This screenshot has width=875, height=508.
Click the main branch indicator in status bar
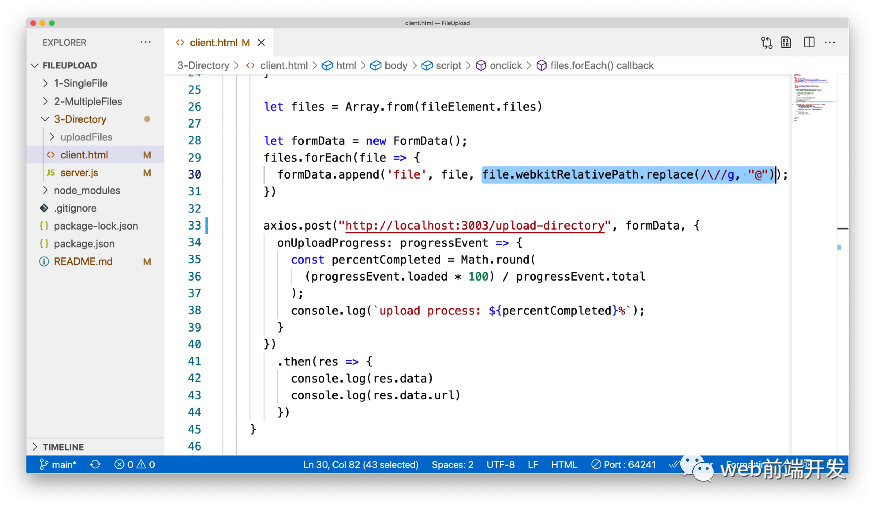click(x=57, y=464)
